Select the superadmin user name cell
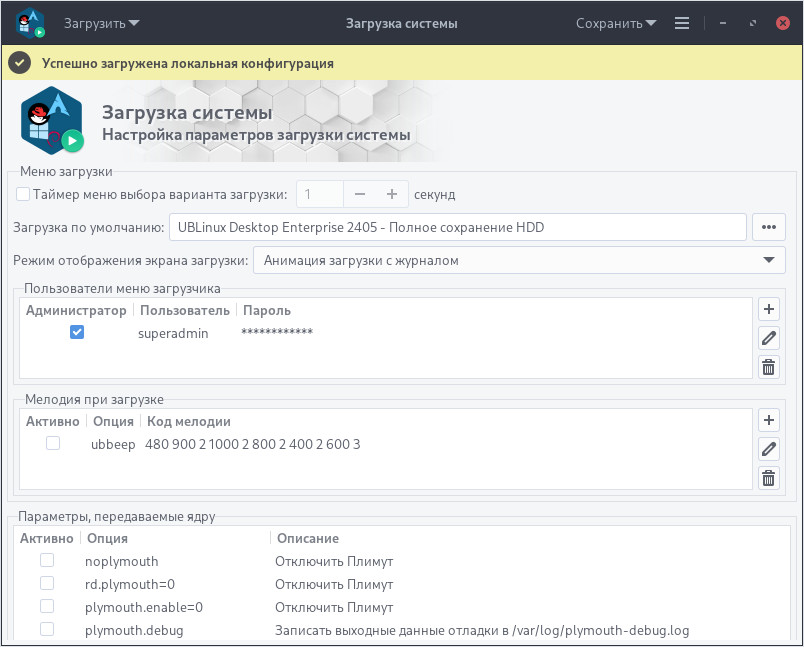Image resolution: width=804 pixels, height=647 pixels. [x=173, y=333]
